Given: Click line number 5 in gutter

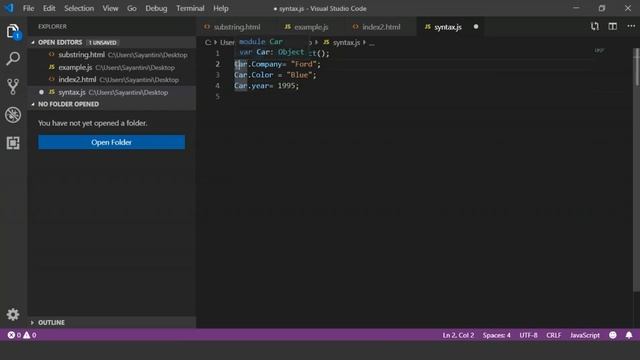Looking at the screenshot, I should coord(218,96).
